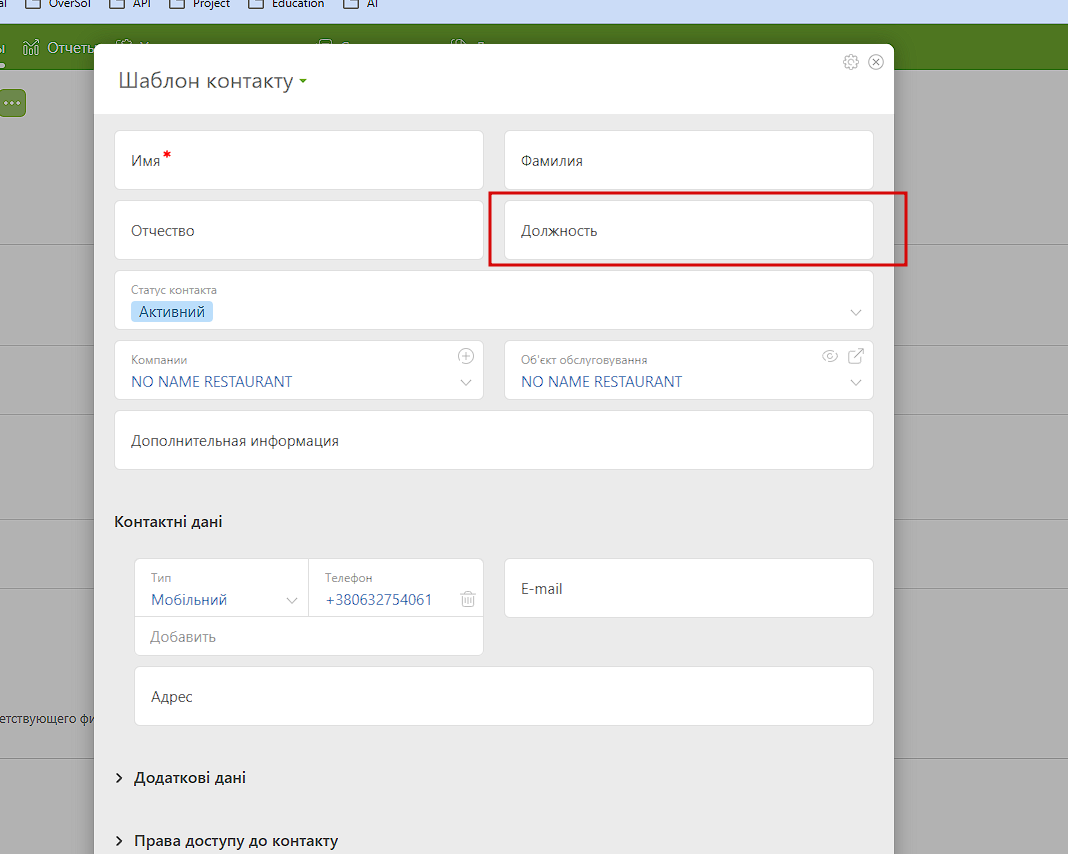Screen dimensions: 1068x854
Task: Click the phone number +380632754061
Action: pos(379,600)
